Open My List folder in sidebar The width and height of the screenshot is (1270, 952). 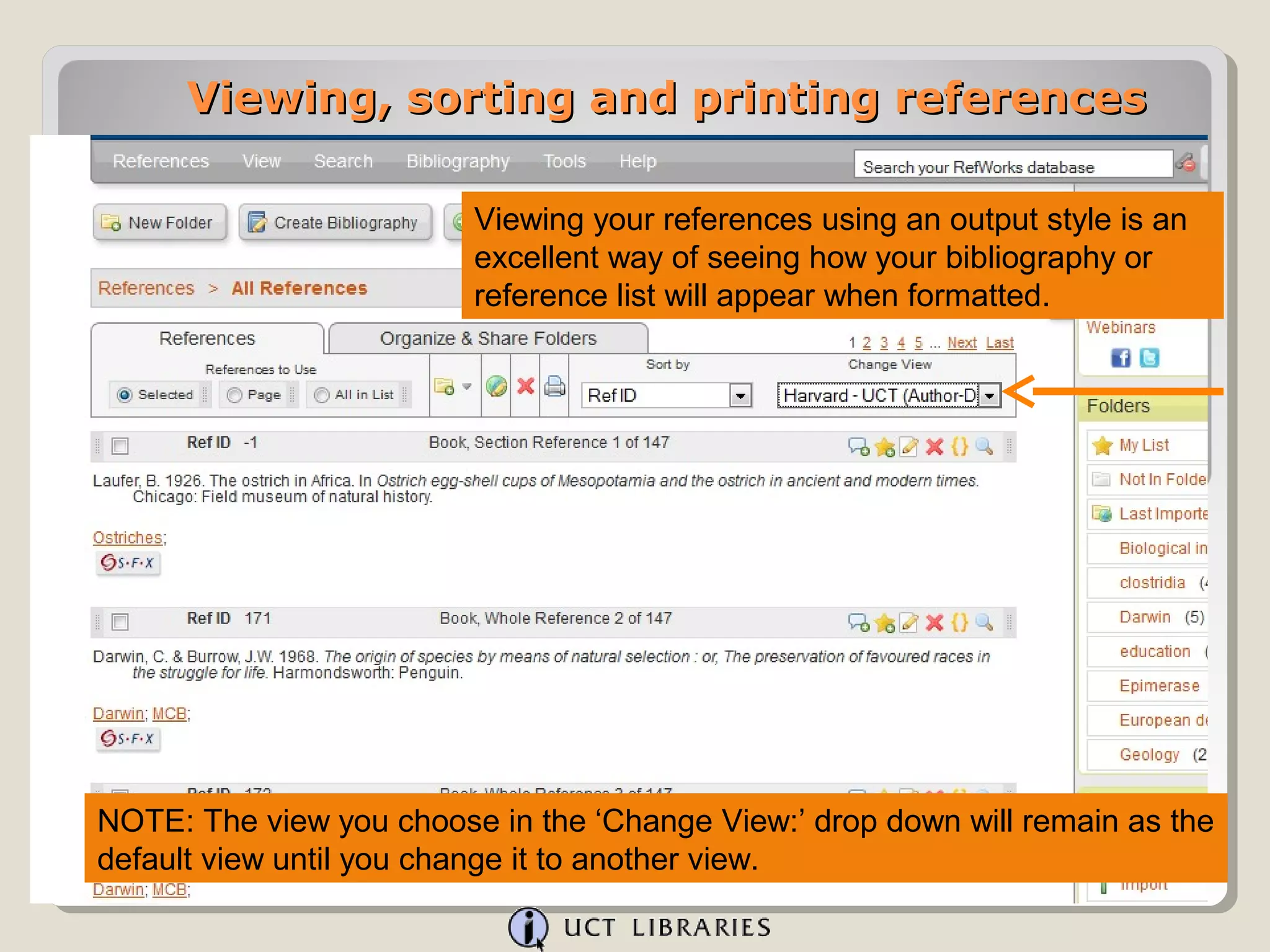[1143, 445]
